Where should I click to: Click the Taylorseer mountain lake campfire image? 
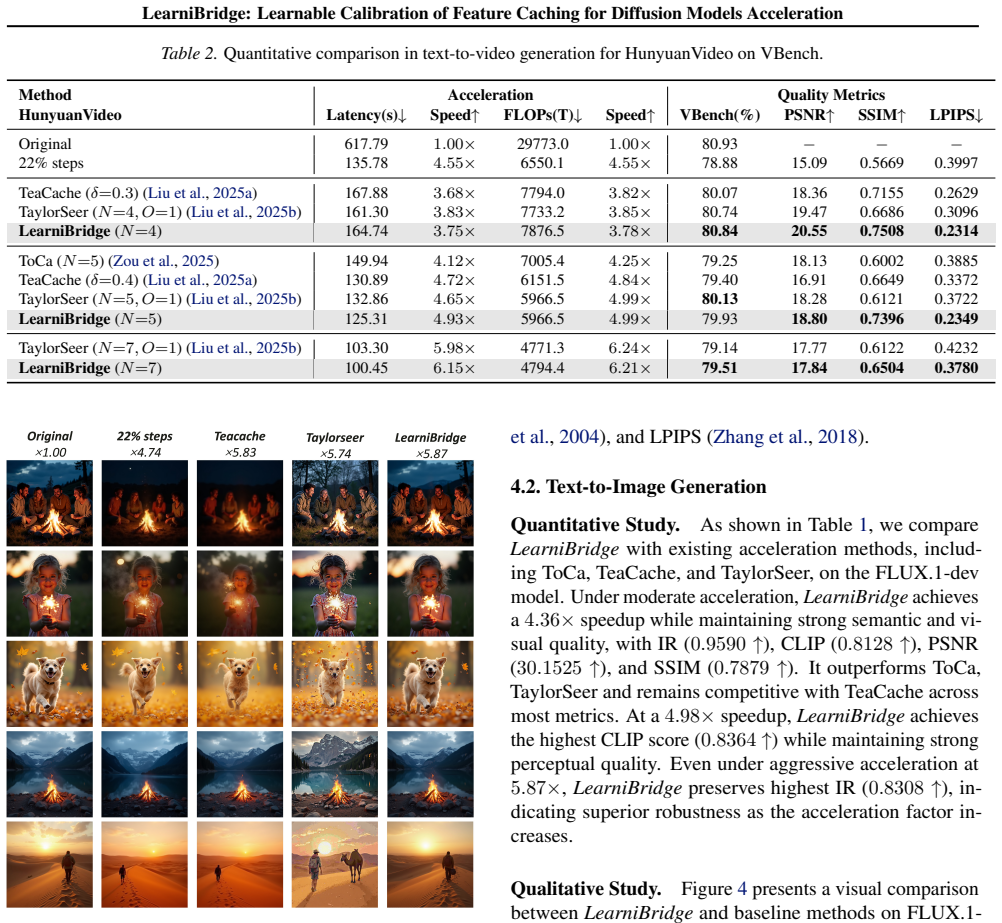coord(335,775)
